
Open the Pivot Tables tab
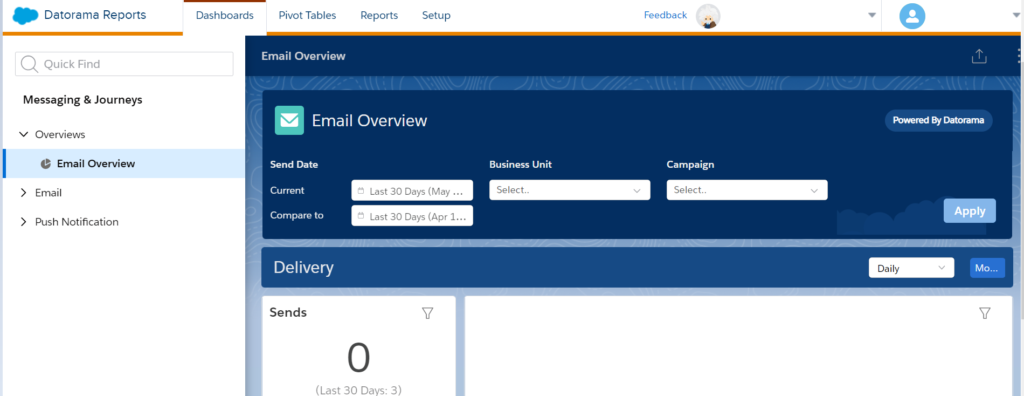[307, 16]
